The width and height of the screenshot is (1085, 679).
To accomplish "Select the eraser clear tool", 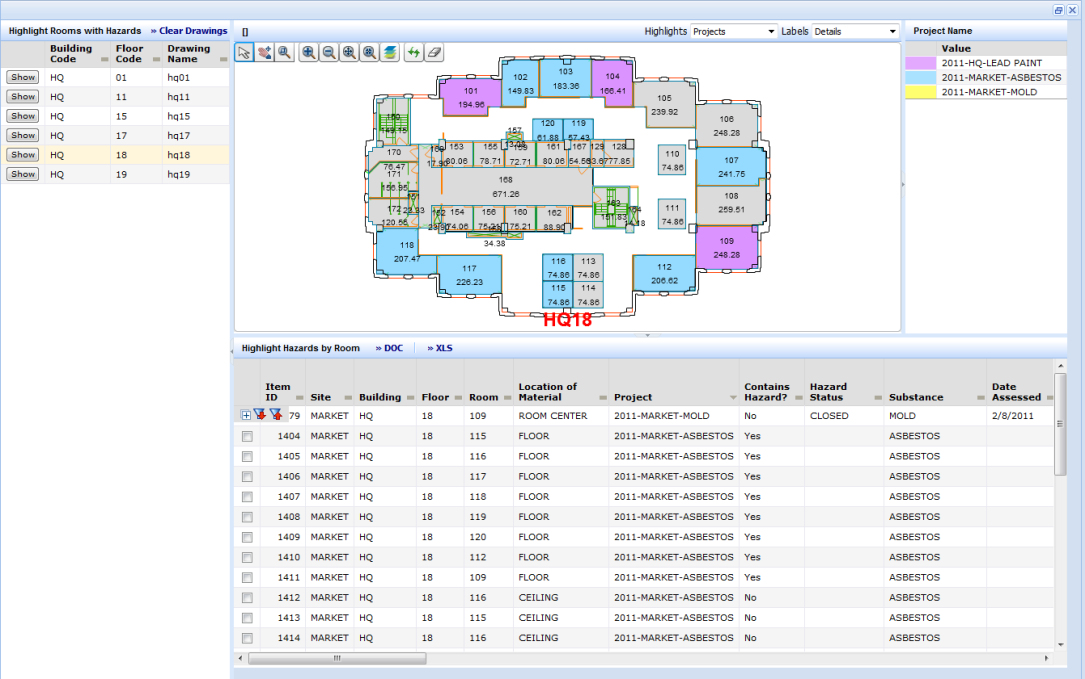I will [434, 53].
